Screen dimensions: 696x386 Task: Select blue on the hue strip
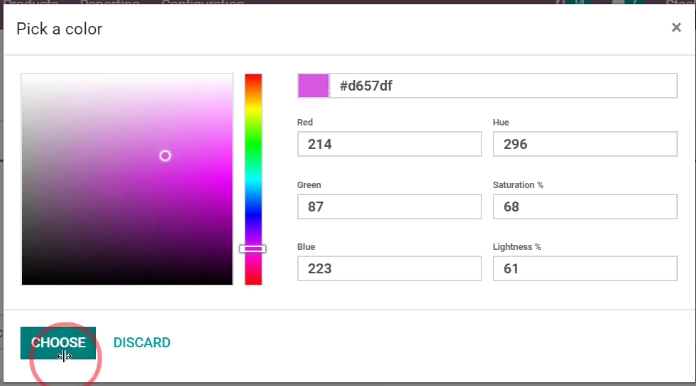coord(253,213)
